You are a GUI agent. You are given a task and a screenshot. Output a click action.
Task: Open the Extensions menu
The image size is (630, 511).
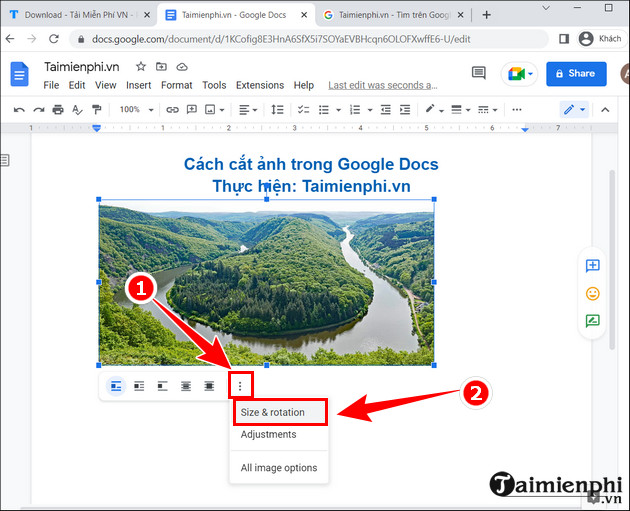(x=260, y=85)
